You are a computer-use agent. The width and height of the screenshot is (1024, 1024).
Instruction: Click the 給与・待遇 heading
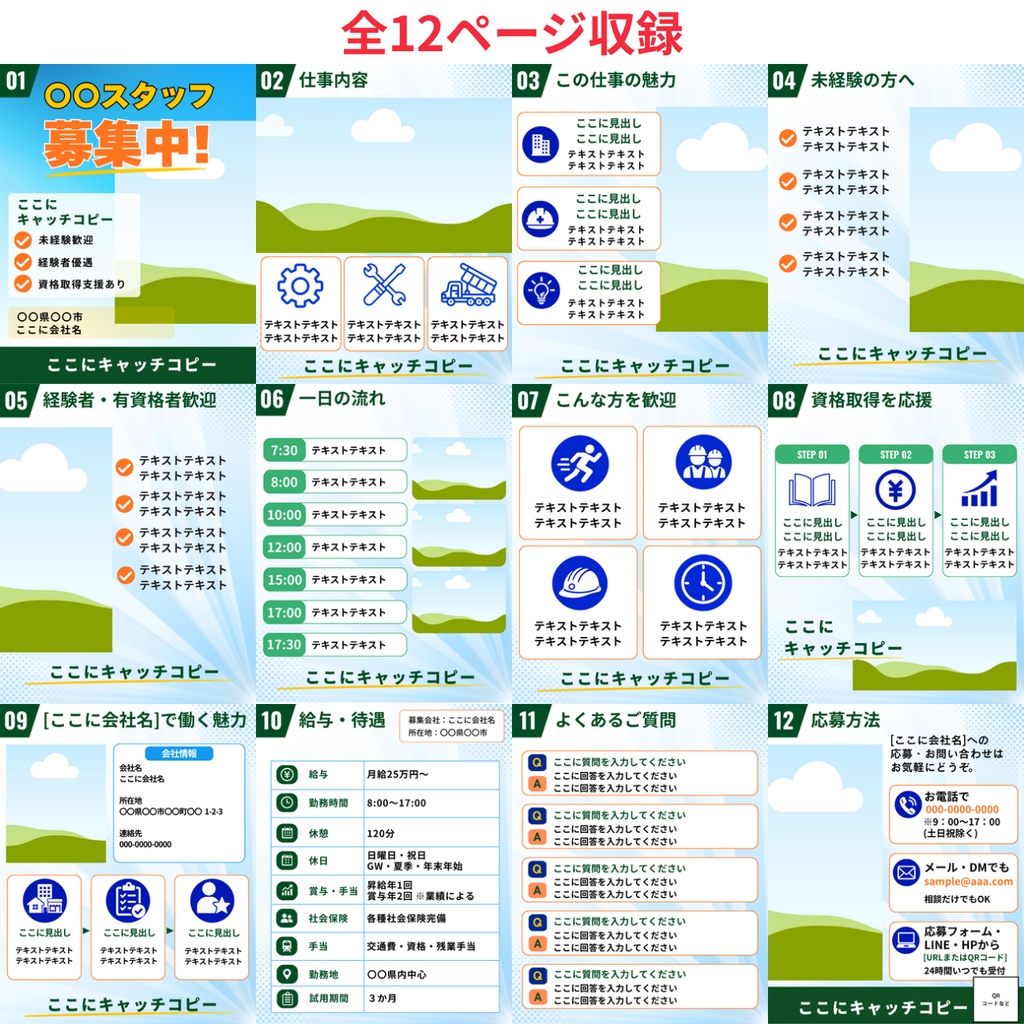(x=342, y=720)
